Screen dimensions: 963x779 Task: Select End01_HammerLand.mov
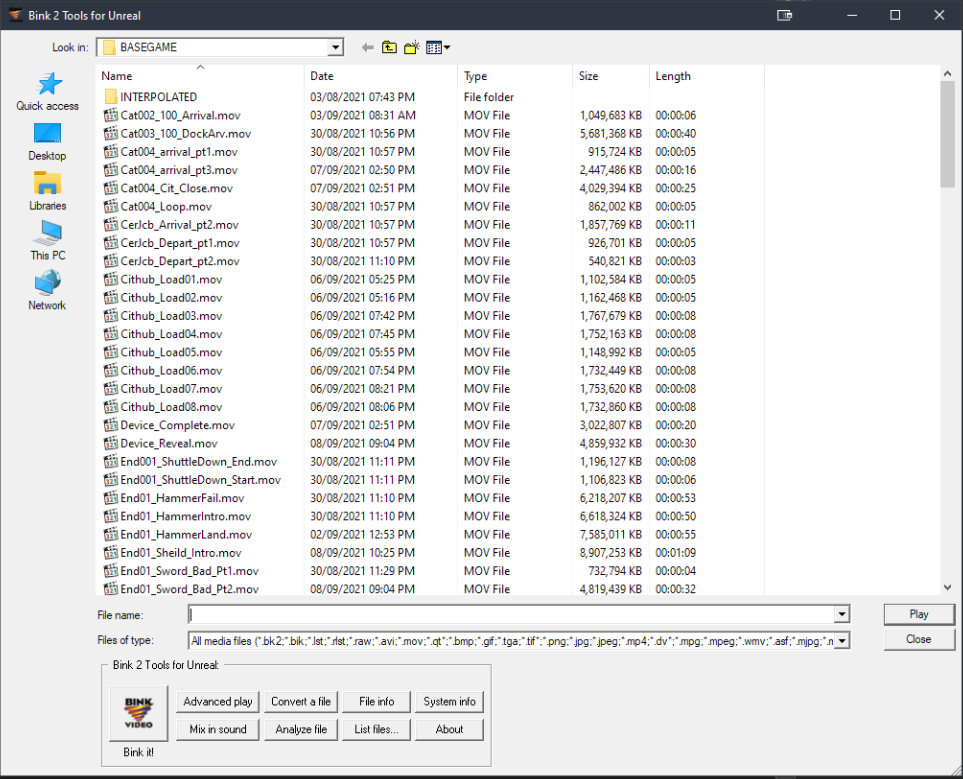click(186, 534)
